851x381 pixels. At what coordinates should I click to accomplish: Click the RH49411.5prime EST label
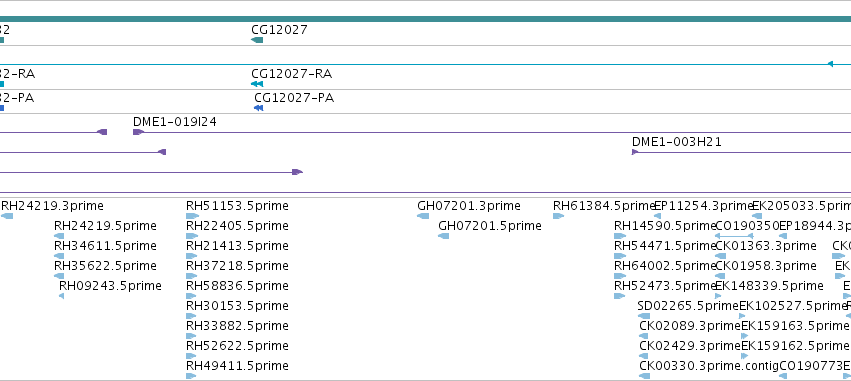237,366
